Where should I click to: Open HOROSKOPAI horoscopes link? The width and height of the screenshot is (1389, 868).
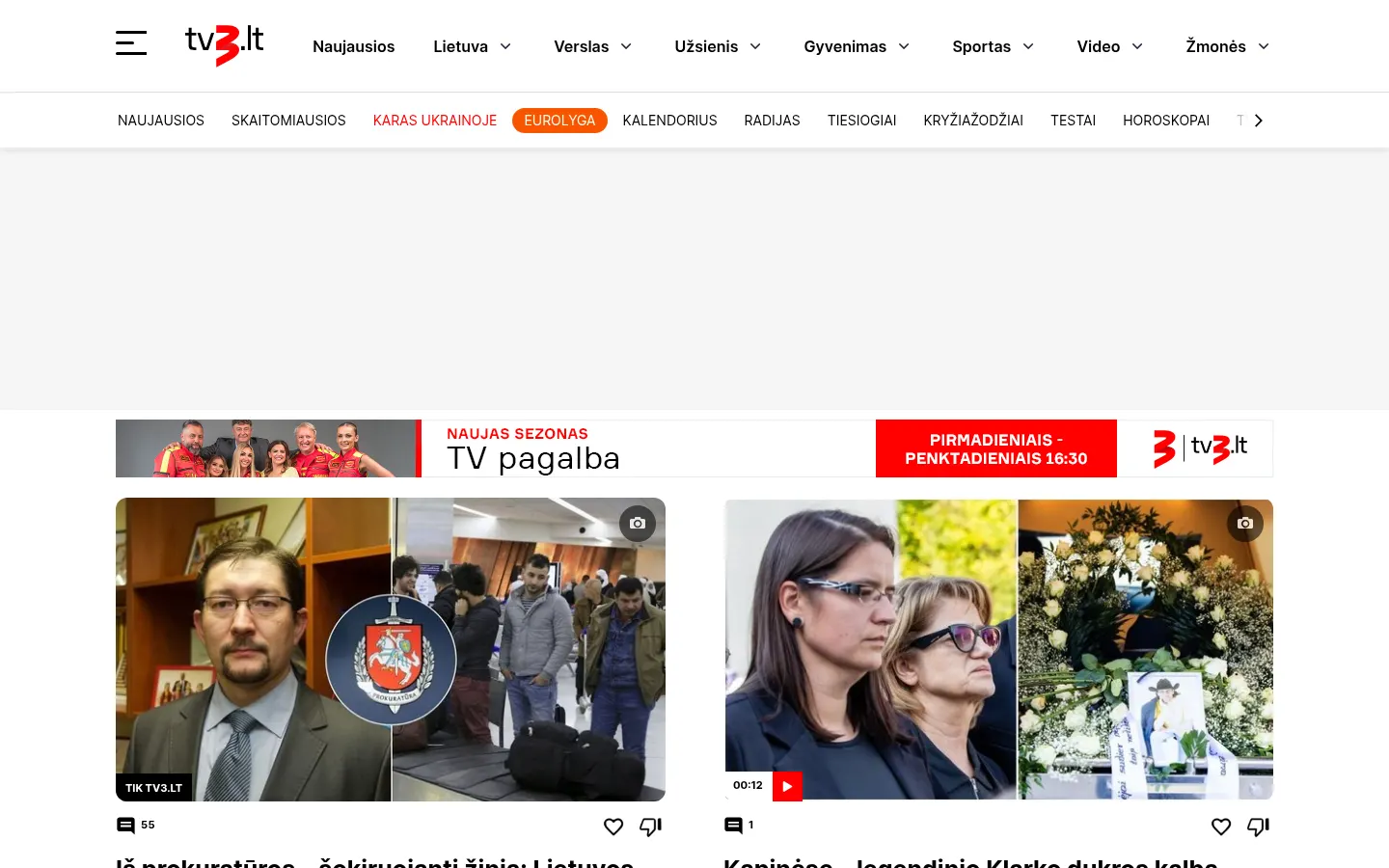1166,121
